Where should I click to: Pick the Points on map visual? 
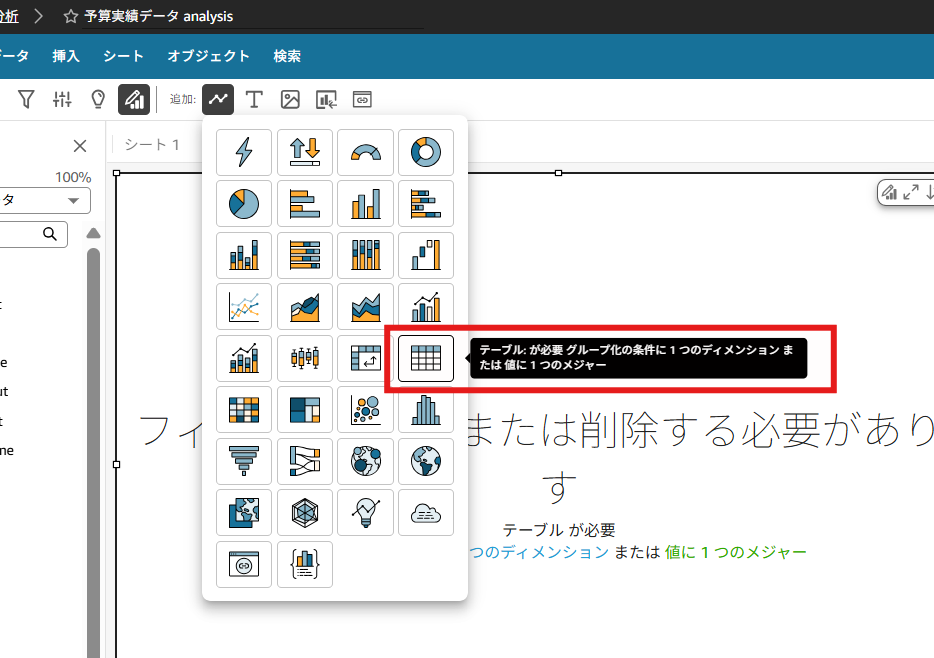coord(365,461)
